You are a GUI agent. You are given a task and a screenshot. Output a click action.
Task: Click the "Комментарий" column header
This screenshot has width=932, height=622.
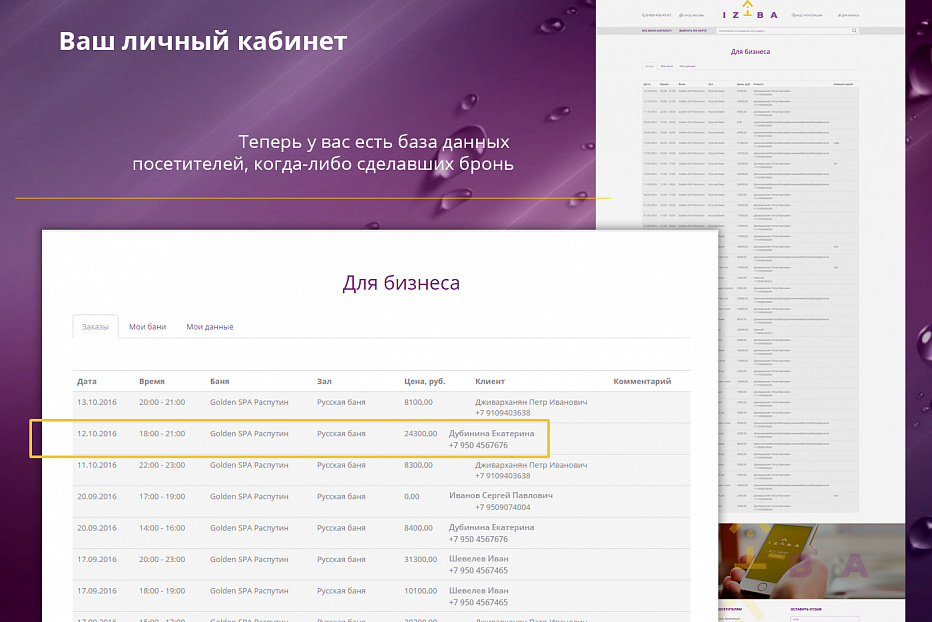(x=642, y=381)
